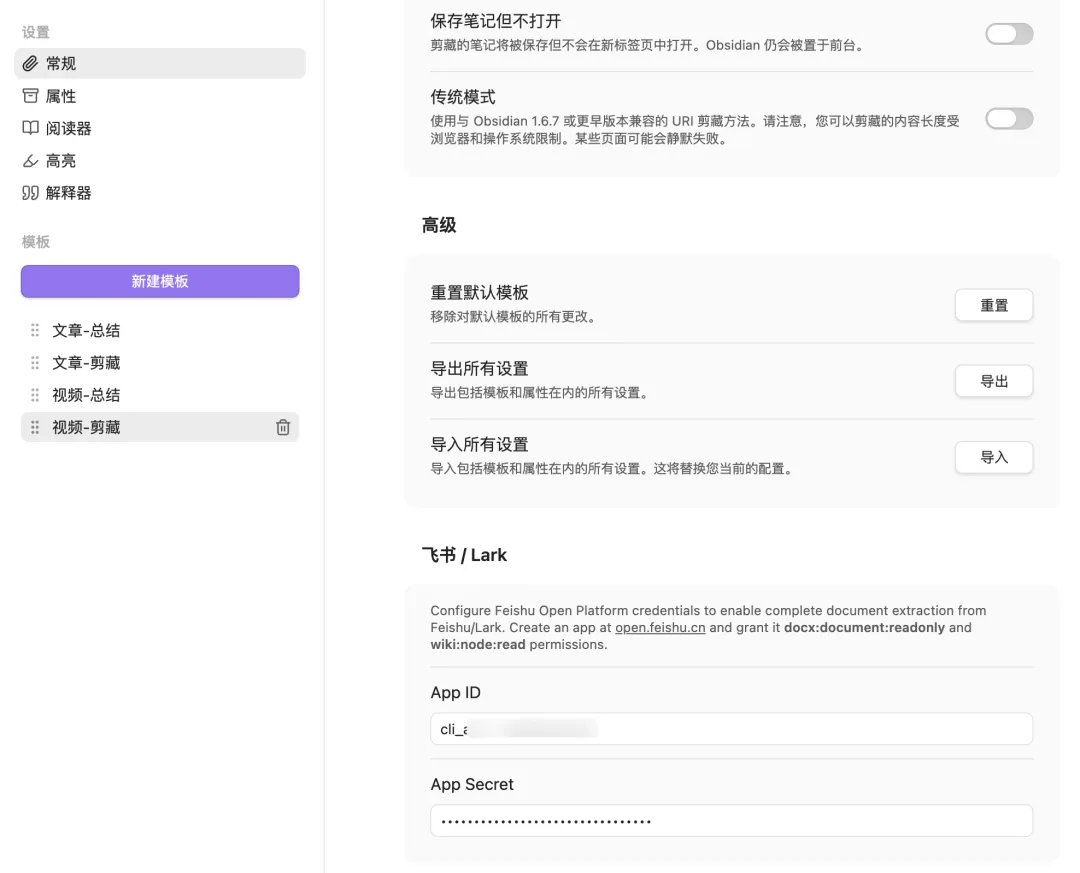Screen dimensions: 1080x873
Task: Click drag handle of 文章-总结 template
Action: click(35, 331)
